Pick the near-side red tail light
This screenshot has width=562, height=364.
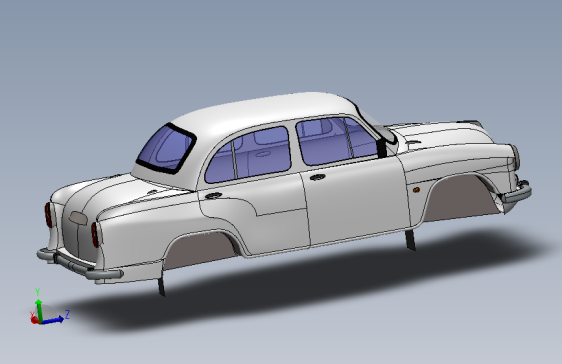click(95, 235)
